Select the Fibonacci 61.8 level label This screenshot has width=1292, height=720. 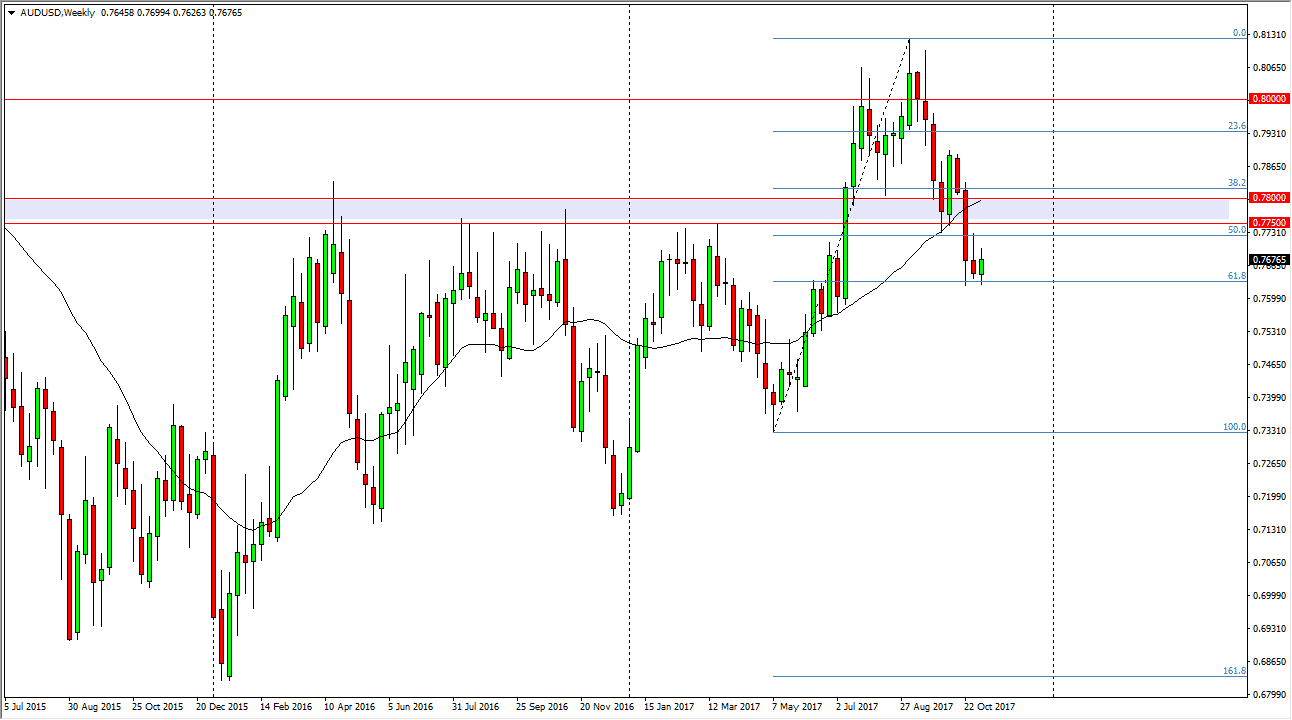tap(1236, 276)
